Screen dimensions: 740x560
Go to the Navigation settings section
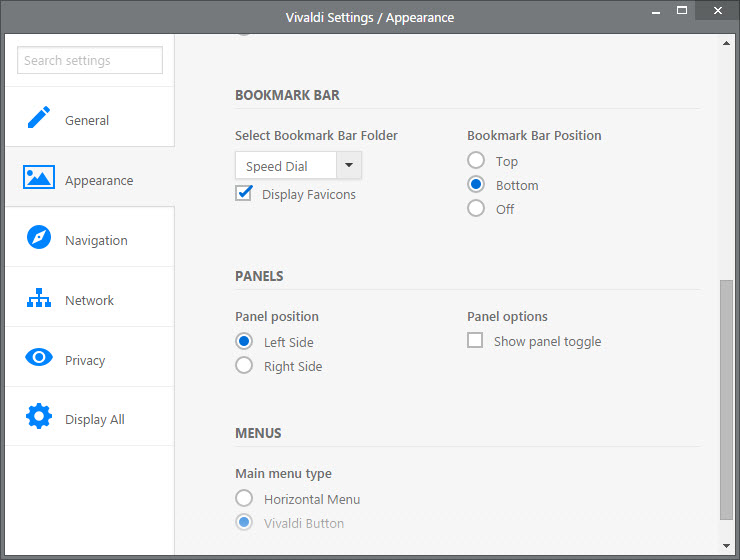(x=90, y=236)
